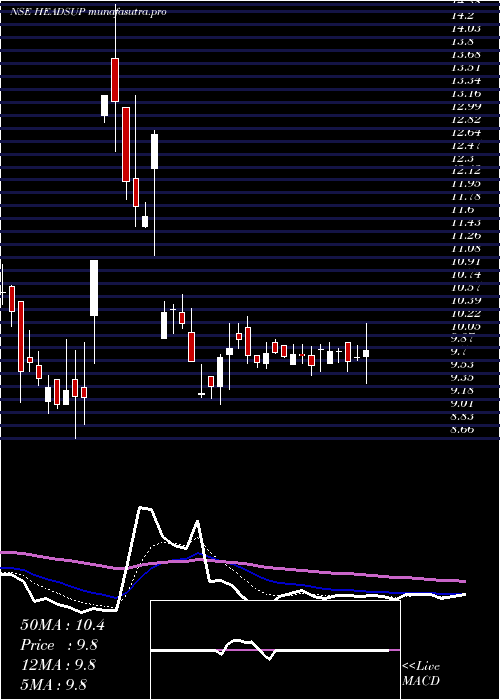This screenshot has width=500, height=700.
Task: Click the 12.64 price axis label
Action: (466, 133)
